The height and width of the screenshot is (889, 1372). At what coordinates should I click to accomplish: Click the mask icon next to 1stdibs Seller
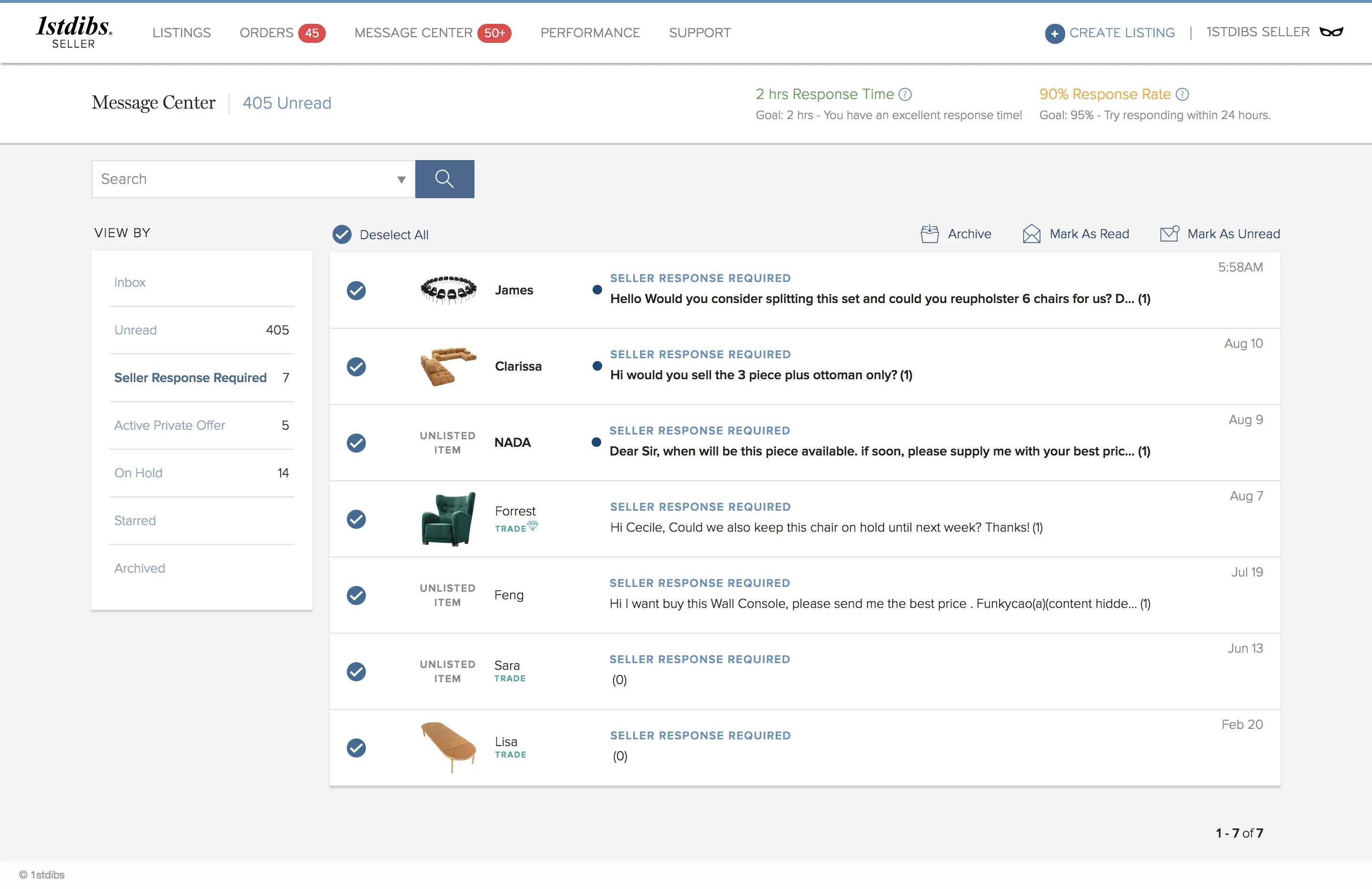1331,32
